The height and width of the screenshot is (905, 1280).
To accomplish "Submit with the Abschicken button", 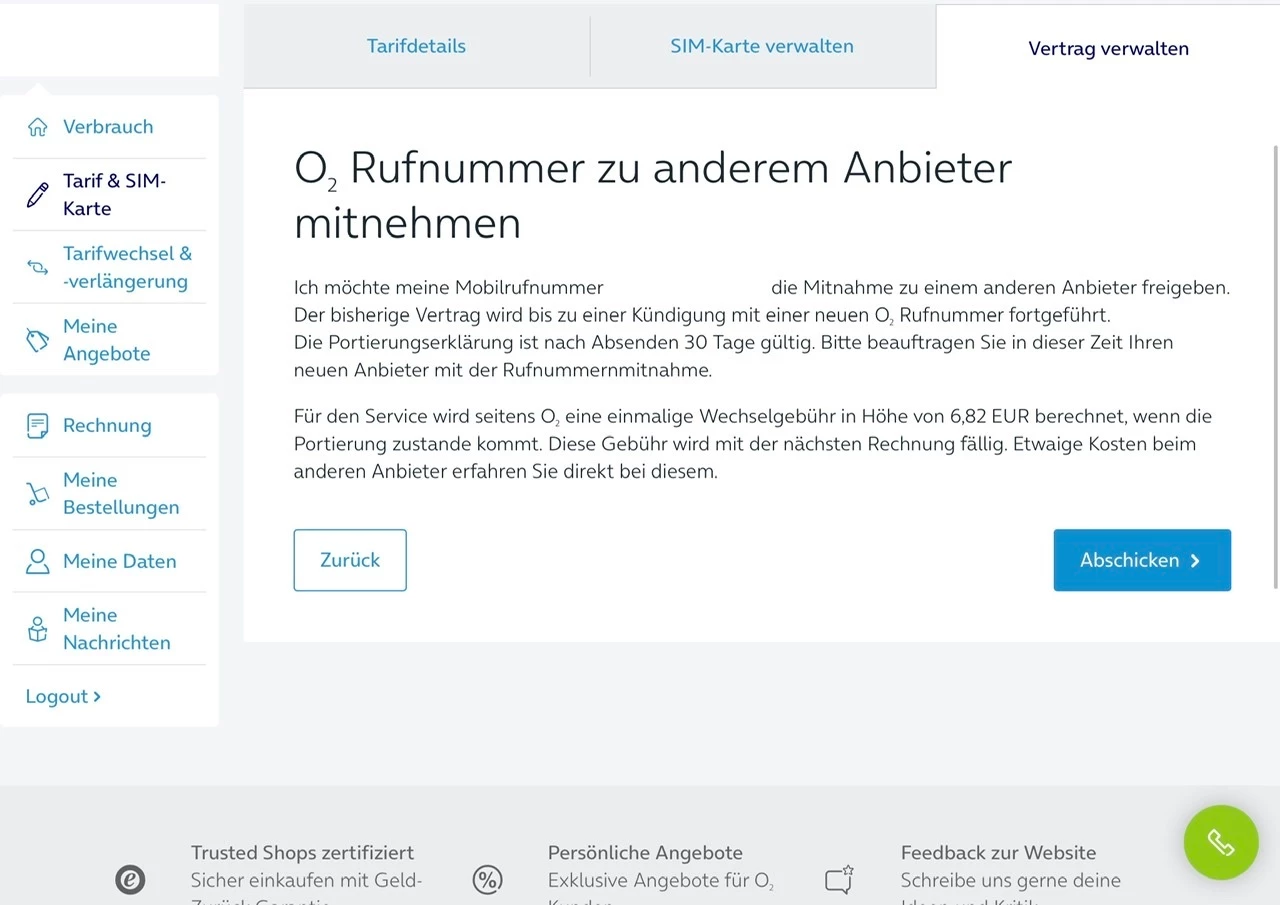I will click(x=1142, y=560).
